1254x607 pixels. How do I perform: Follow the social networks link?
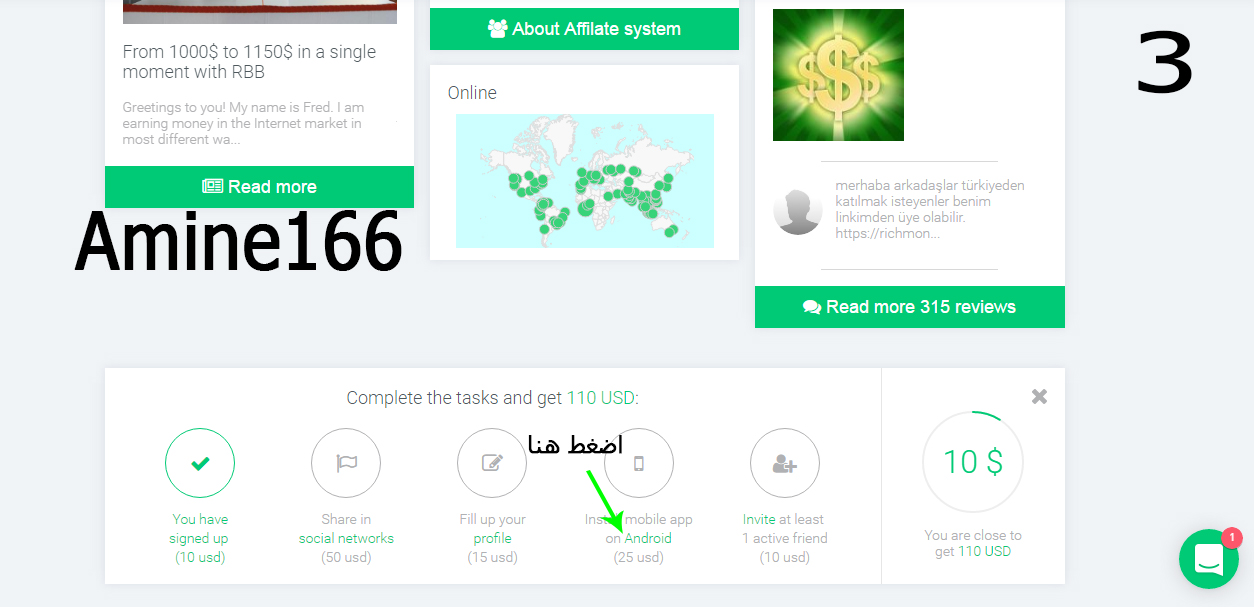tap(346, 538)
